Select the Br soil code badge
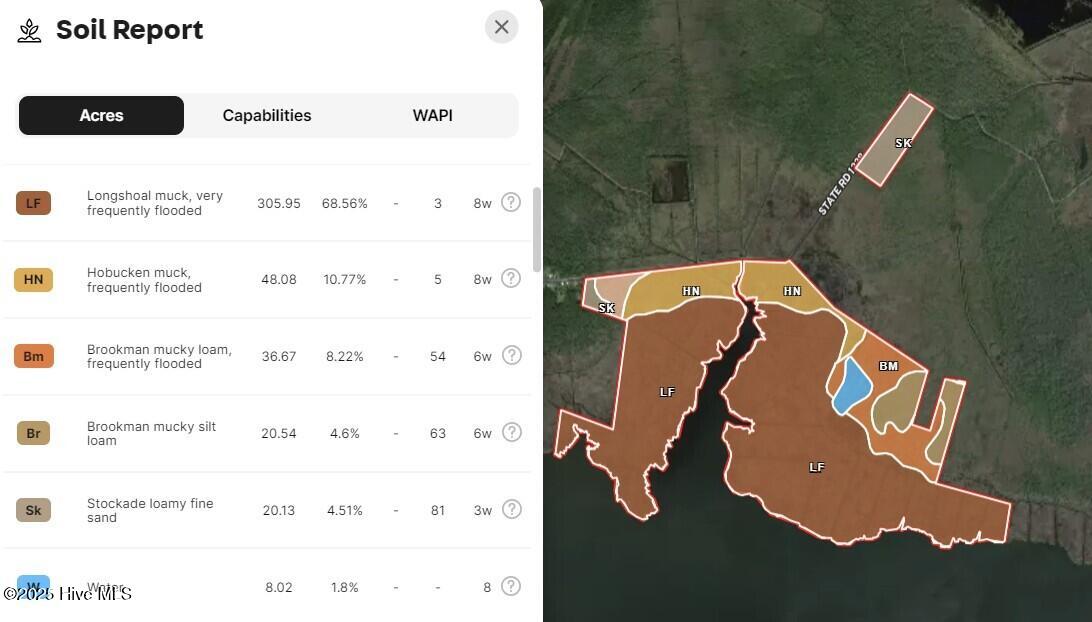The image size is (1092, 622). point(33,433)
